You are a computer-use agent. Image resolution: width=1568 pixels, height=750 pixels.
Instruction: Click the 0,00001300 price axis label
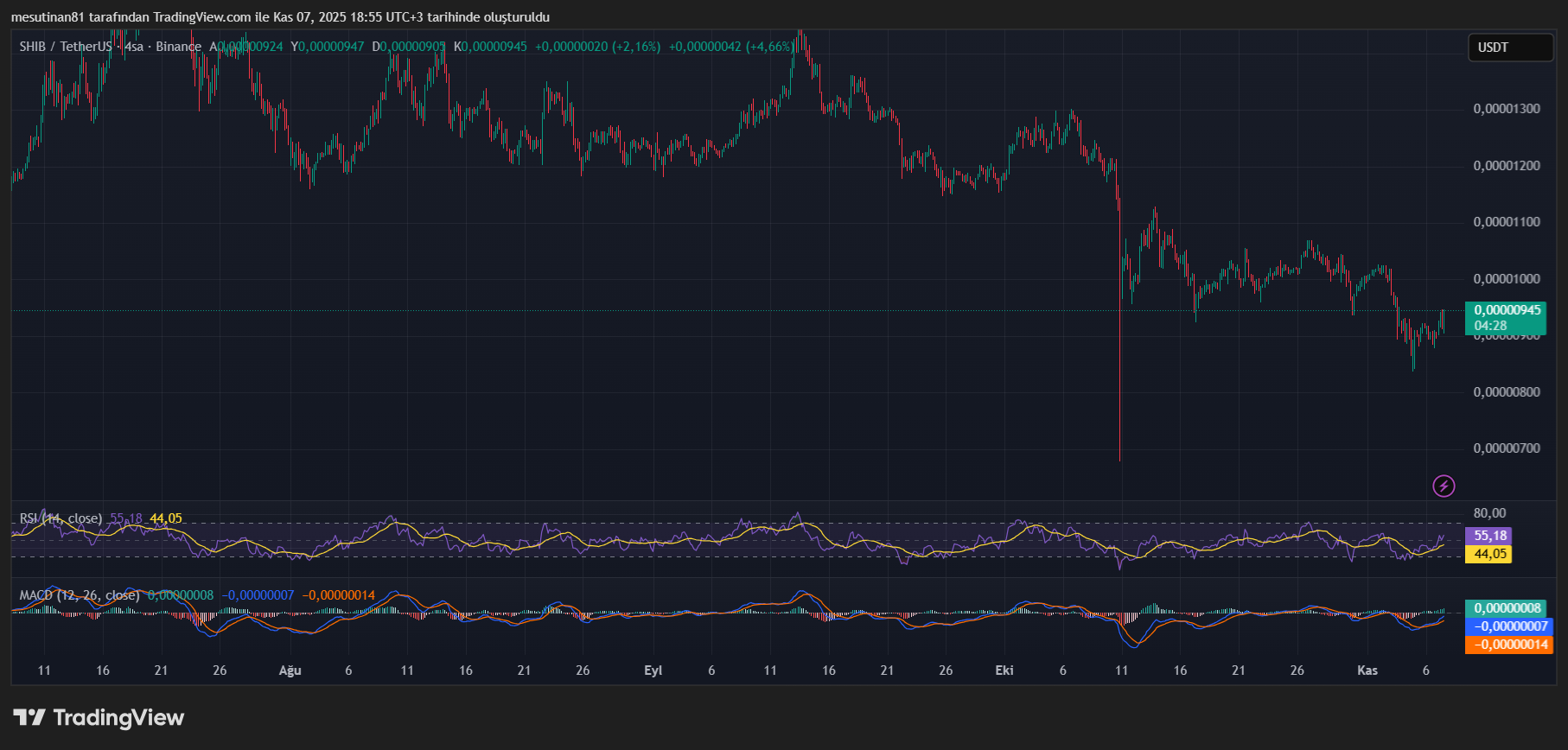click(1507, 109)
